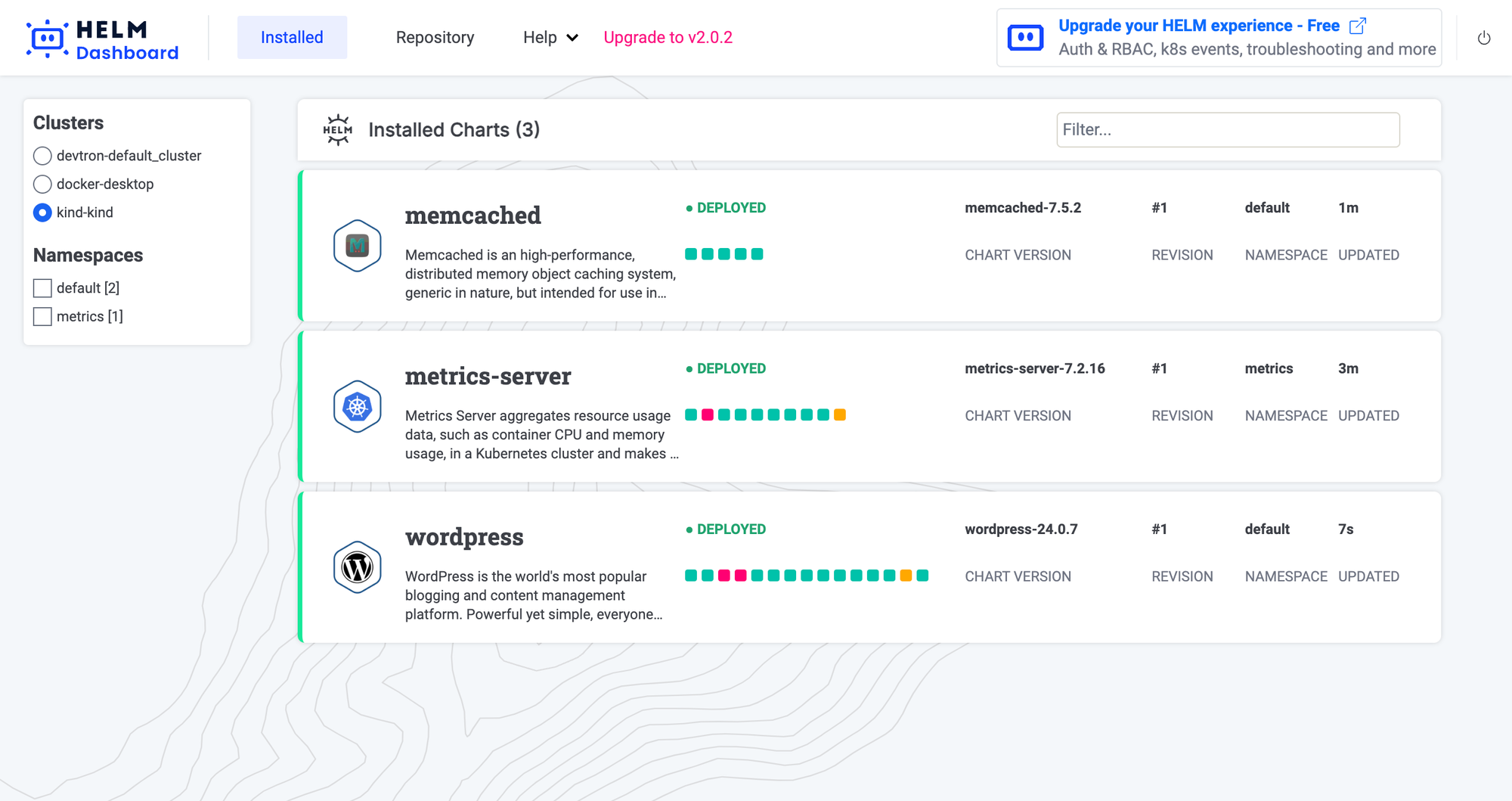Viewport: 1512px width, 801px height.
Task: Check the default [2] namespace checkbox
Action: pyautogui.click(x=42, y=288)
